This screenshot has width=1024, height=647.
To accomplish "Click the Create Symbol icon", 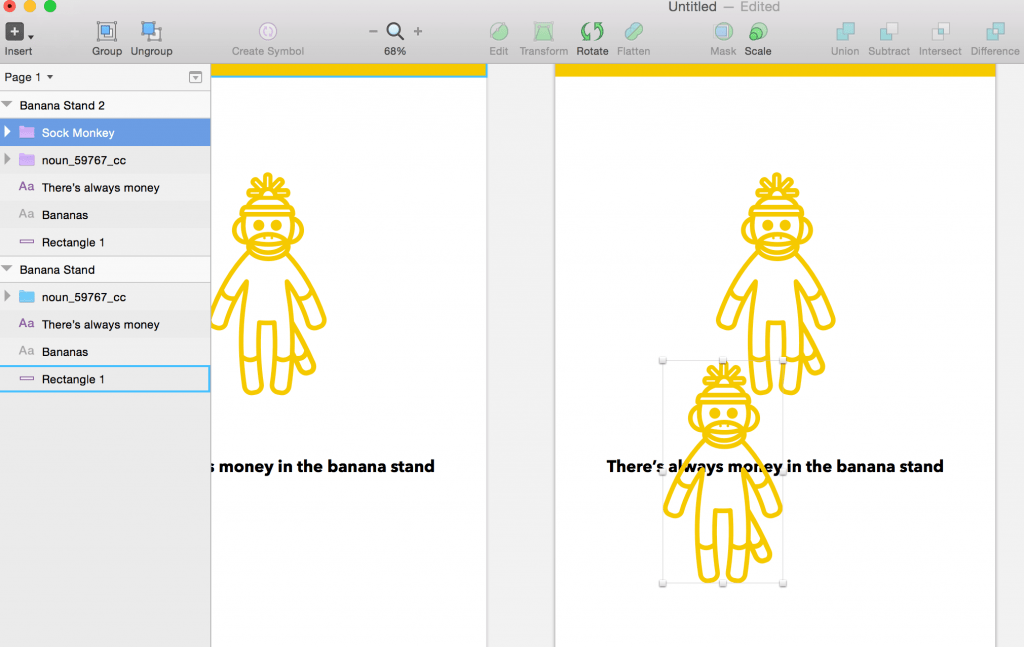I will 268,32.
